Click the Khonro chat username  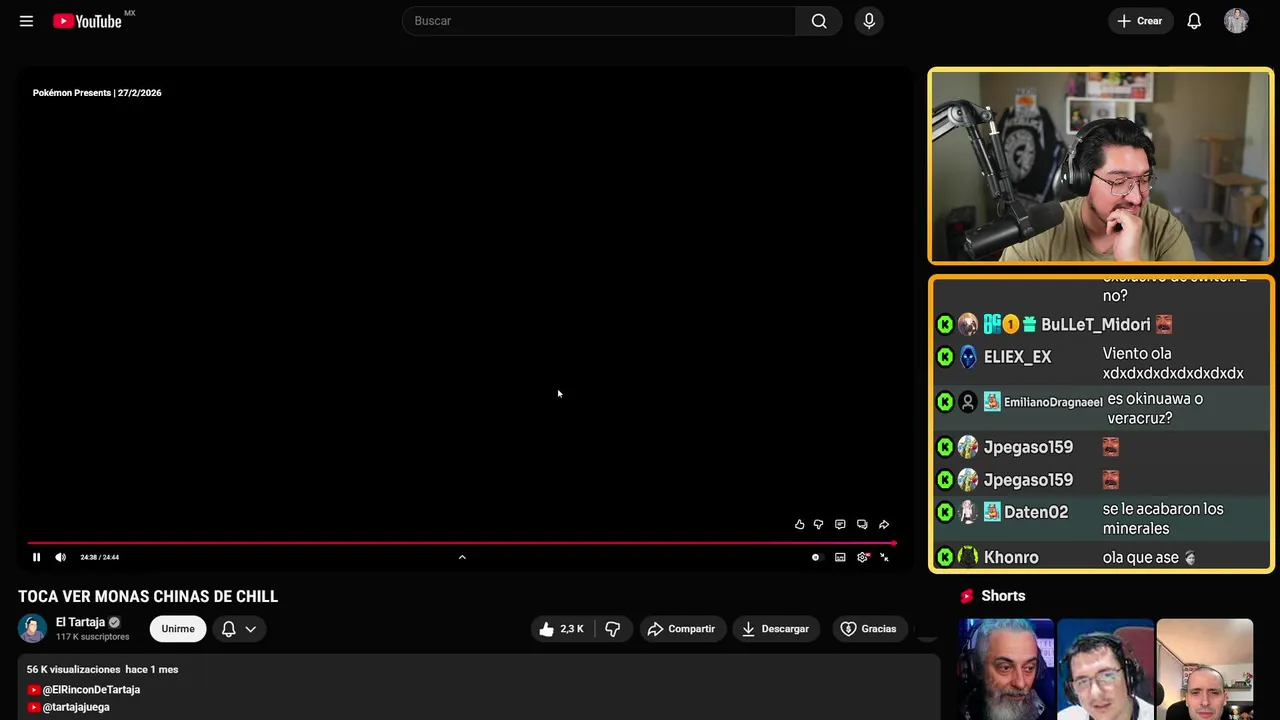click(x=1011, y=557)
